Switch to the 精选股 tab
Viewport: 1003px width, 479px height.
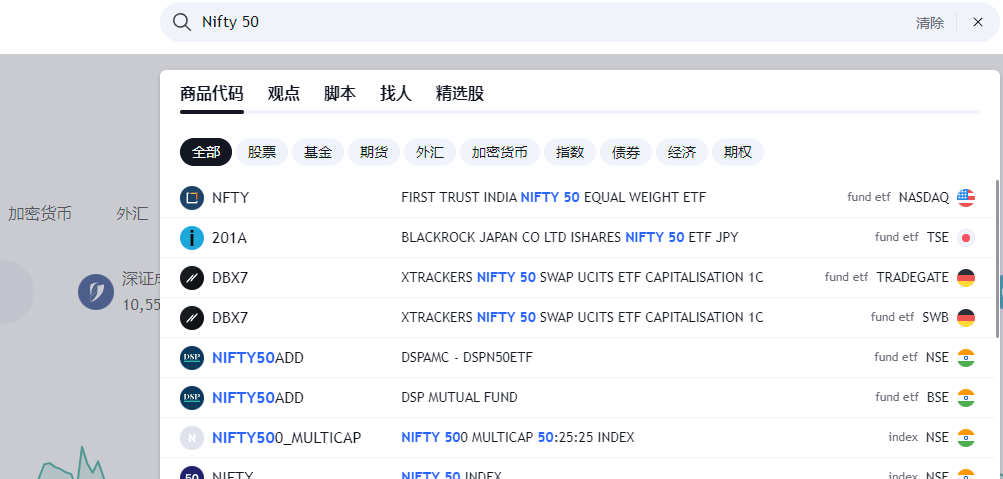pyautogui.click(x=460, y=93)
